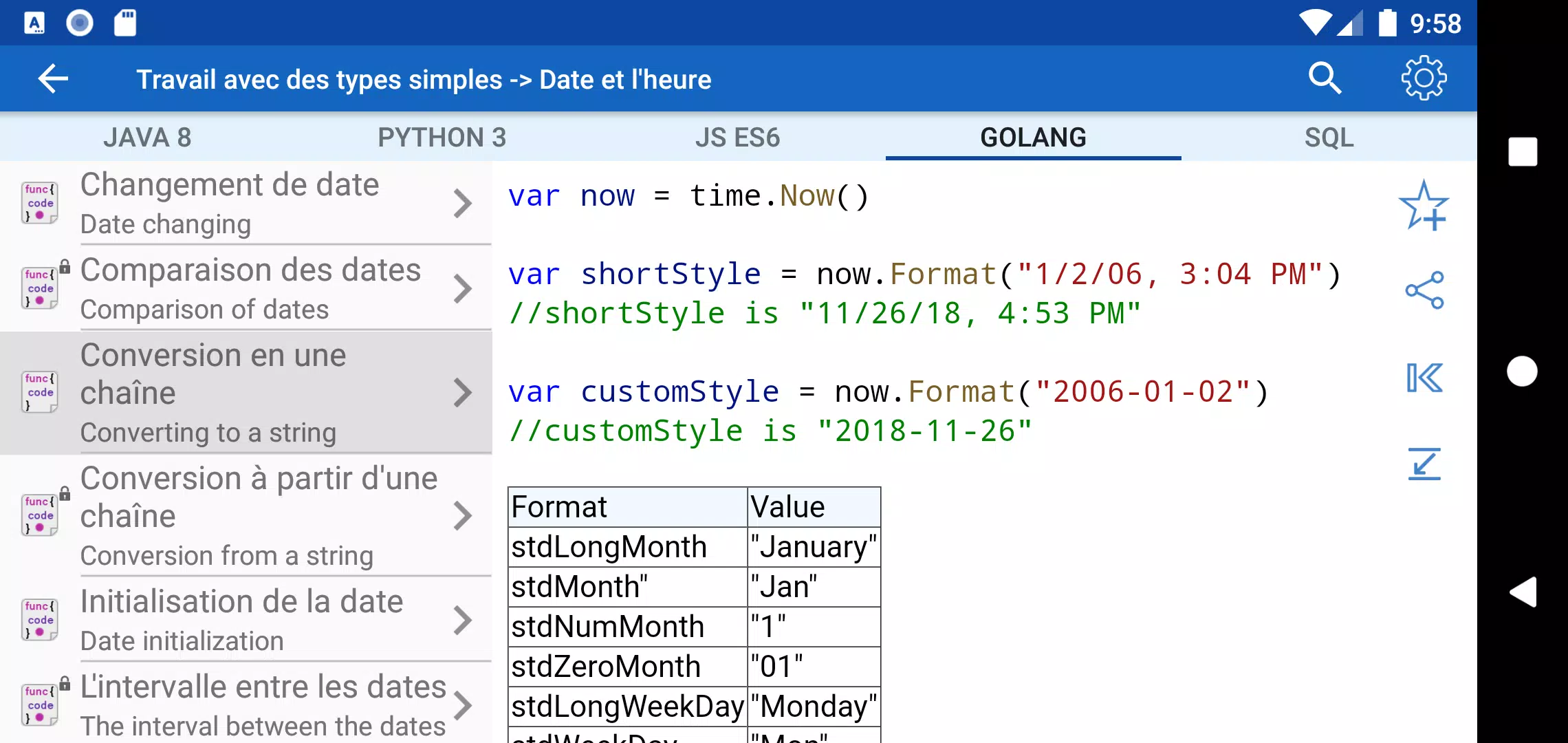Open 'Changement de date' topic

(246, 204)
